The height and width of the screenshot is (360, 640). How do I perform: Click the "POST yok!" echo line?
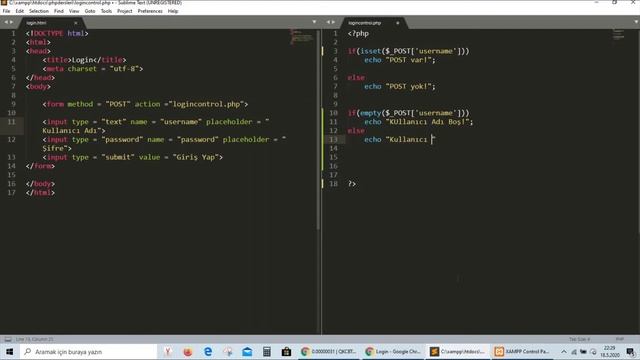pyautogui.click(x=400, y=86)
